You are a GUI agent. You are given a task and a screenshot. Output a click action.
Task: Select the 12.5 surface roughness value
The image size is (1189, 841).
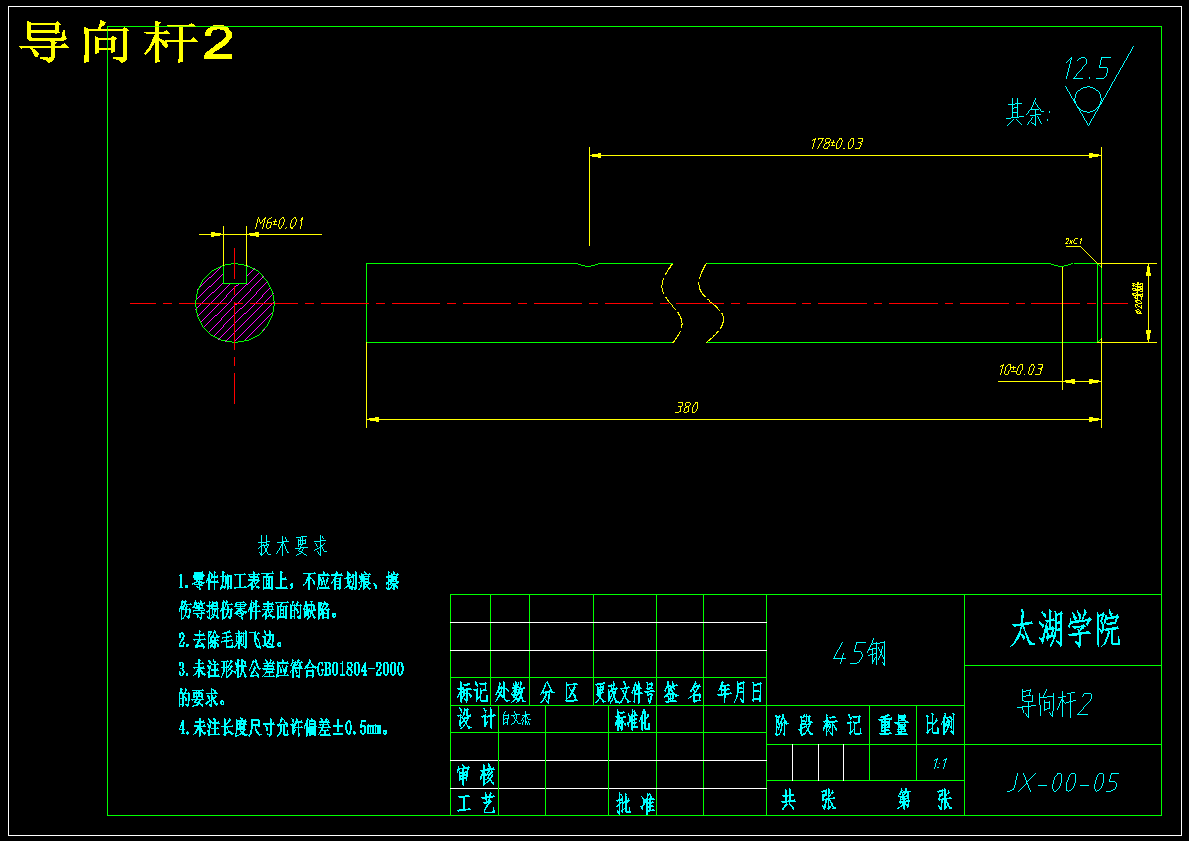click(x=1087, y=69)
